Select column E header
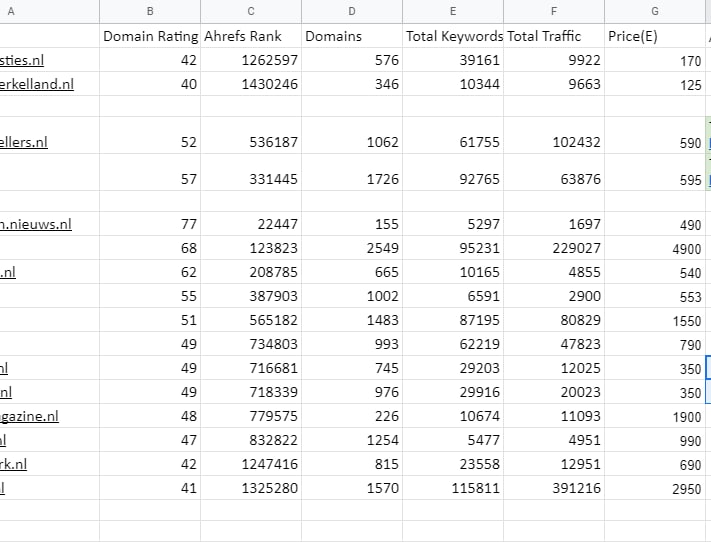This screenshot has width=711, height=542. (x=453, y=11)
